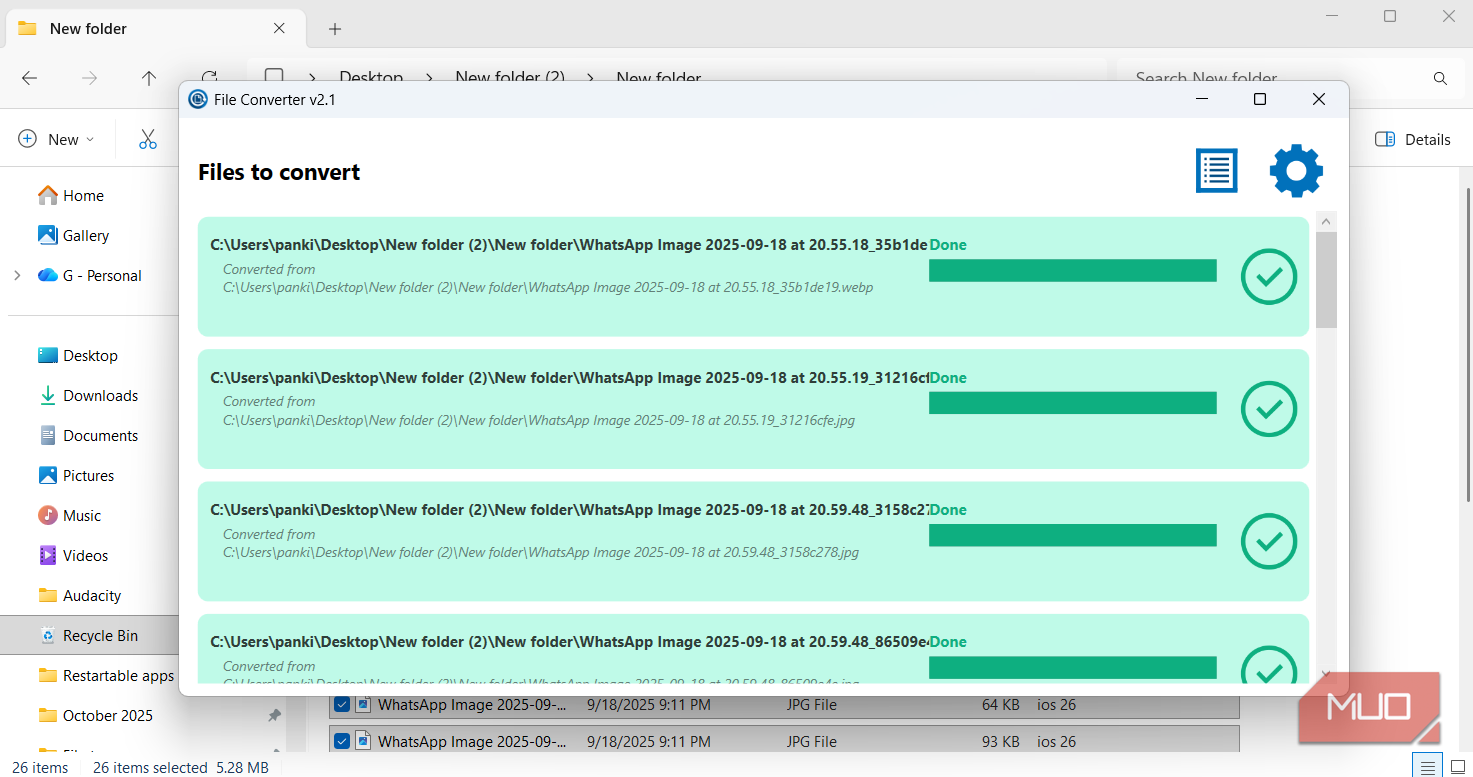Click the Cut scissors icon in Explorer

pos(148,139)
